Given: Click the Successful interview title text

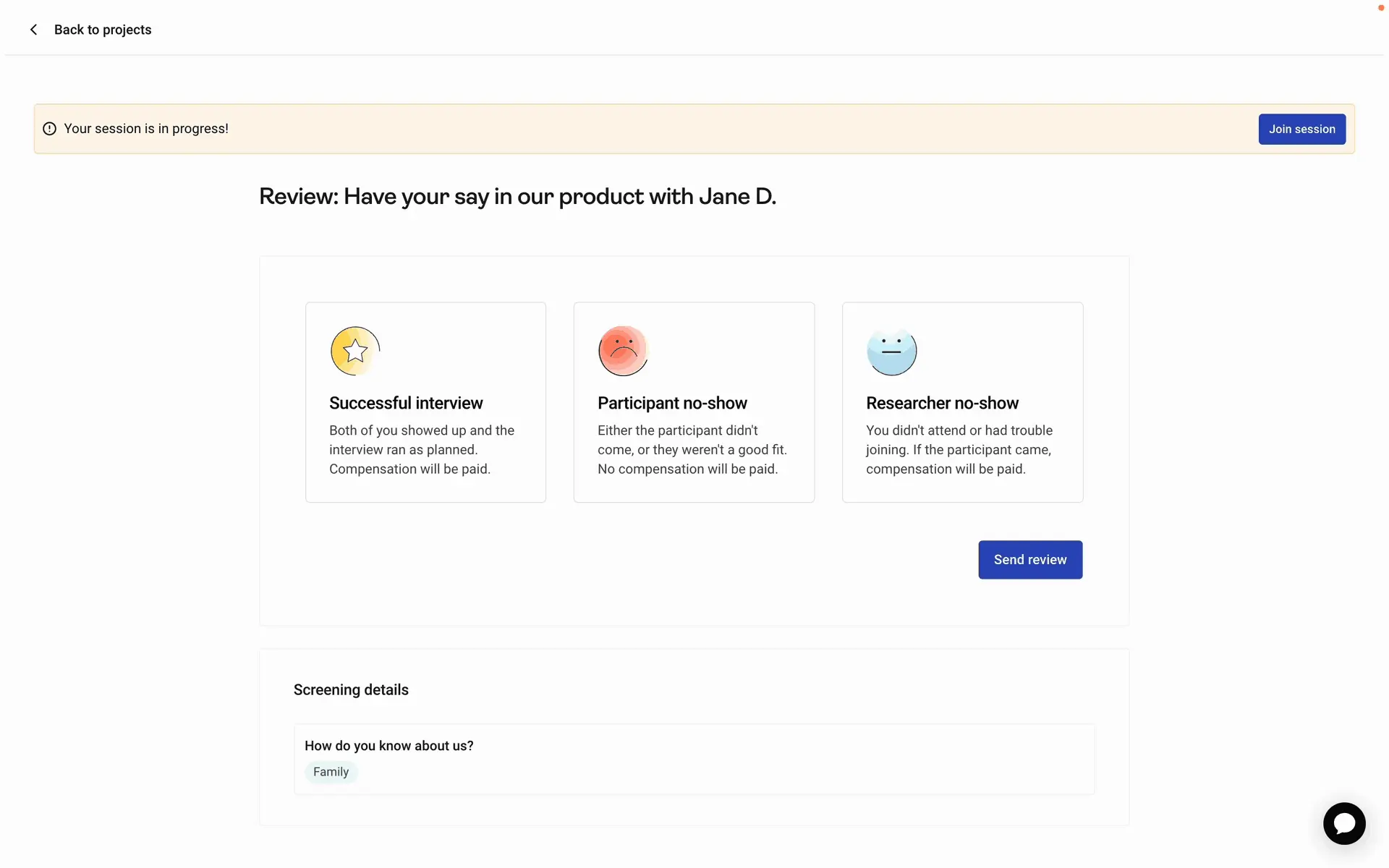Looking at the screenshot, I should 406,403.
